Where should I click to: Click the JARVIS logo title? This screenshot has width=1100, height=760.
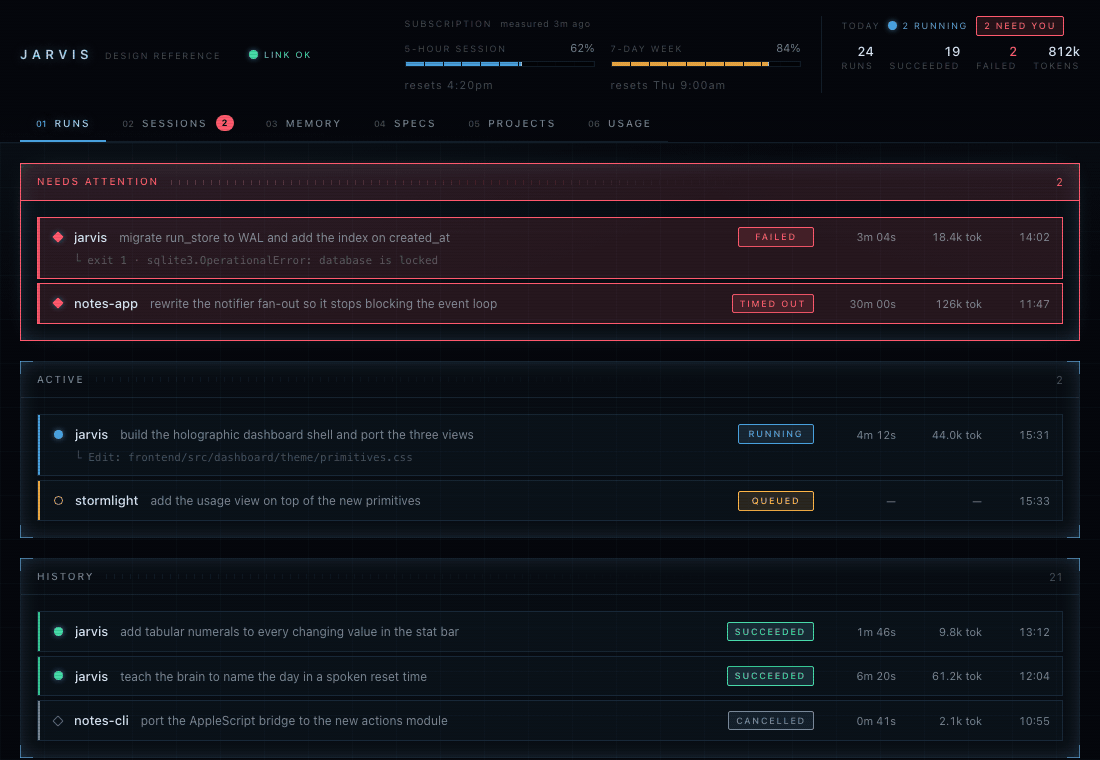55,55
